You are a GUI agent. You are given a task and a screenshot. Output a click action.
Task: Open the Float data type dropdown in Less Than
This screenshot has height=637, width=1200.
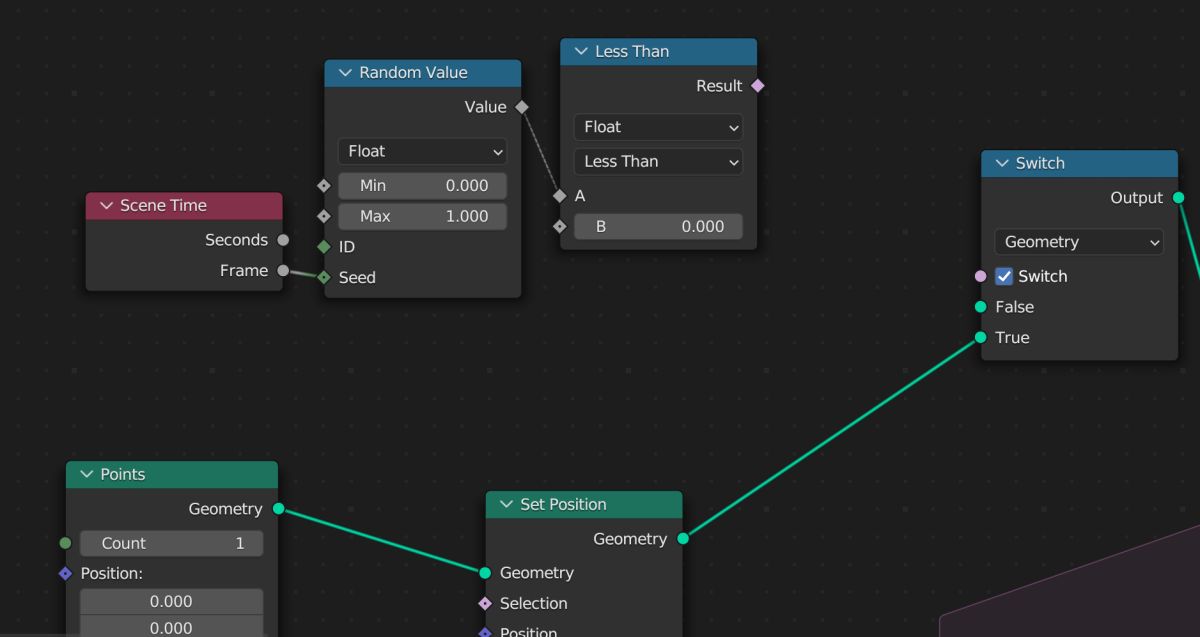(658, 127)
